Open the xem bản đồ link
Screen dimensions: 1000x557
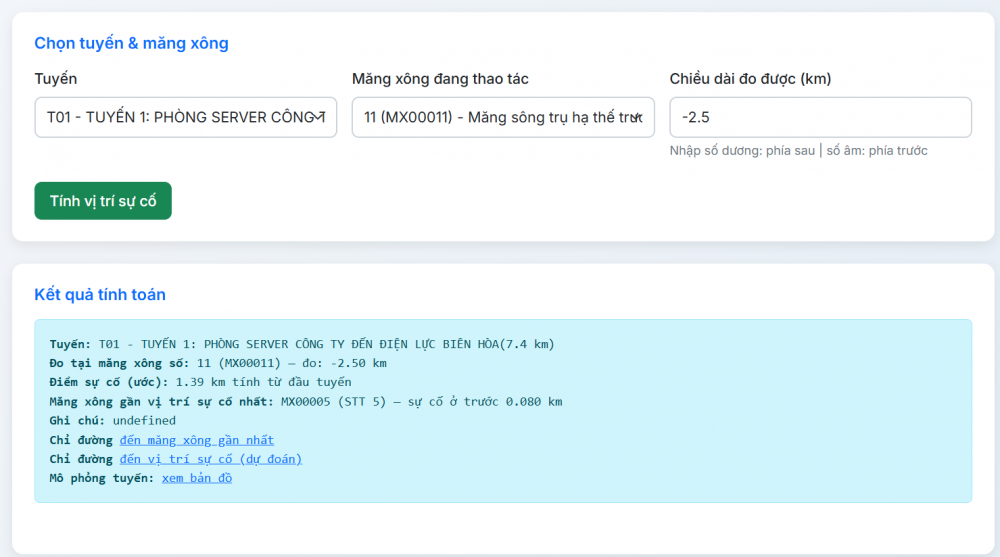(x=196, y=479)
